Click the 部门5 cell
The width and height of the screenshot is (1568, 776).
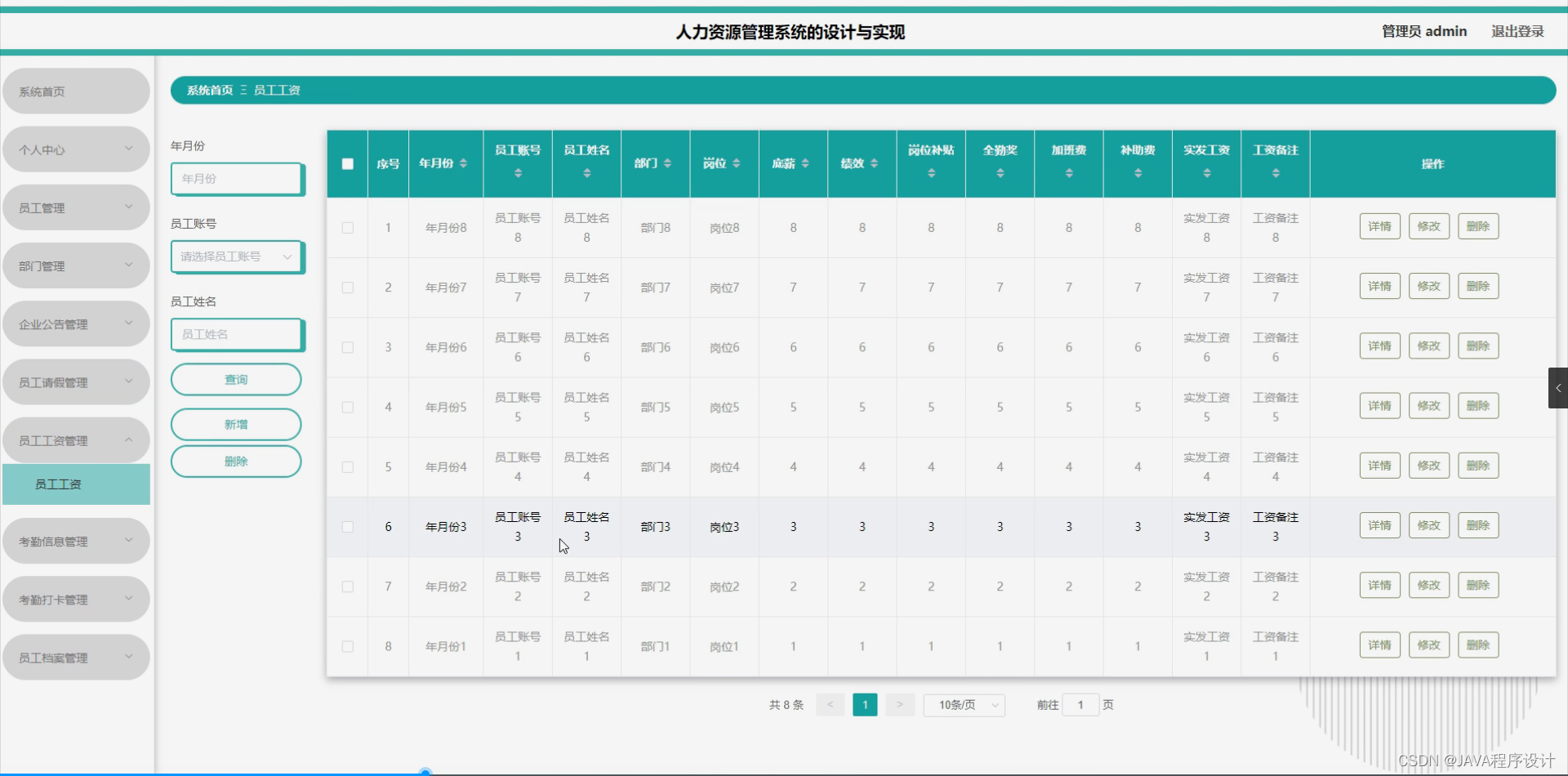656,407
